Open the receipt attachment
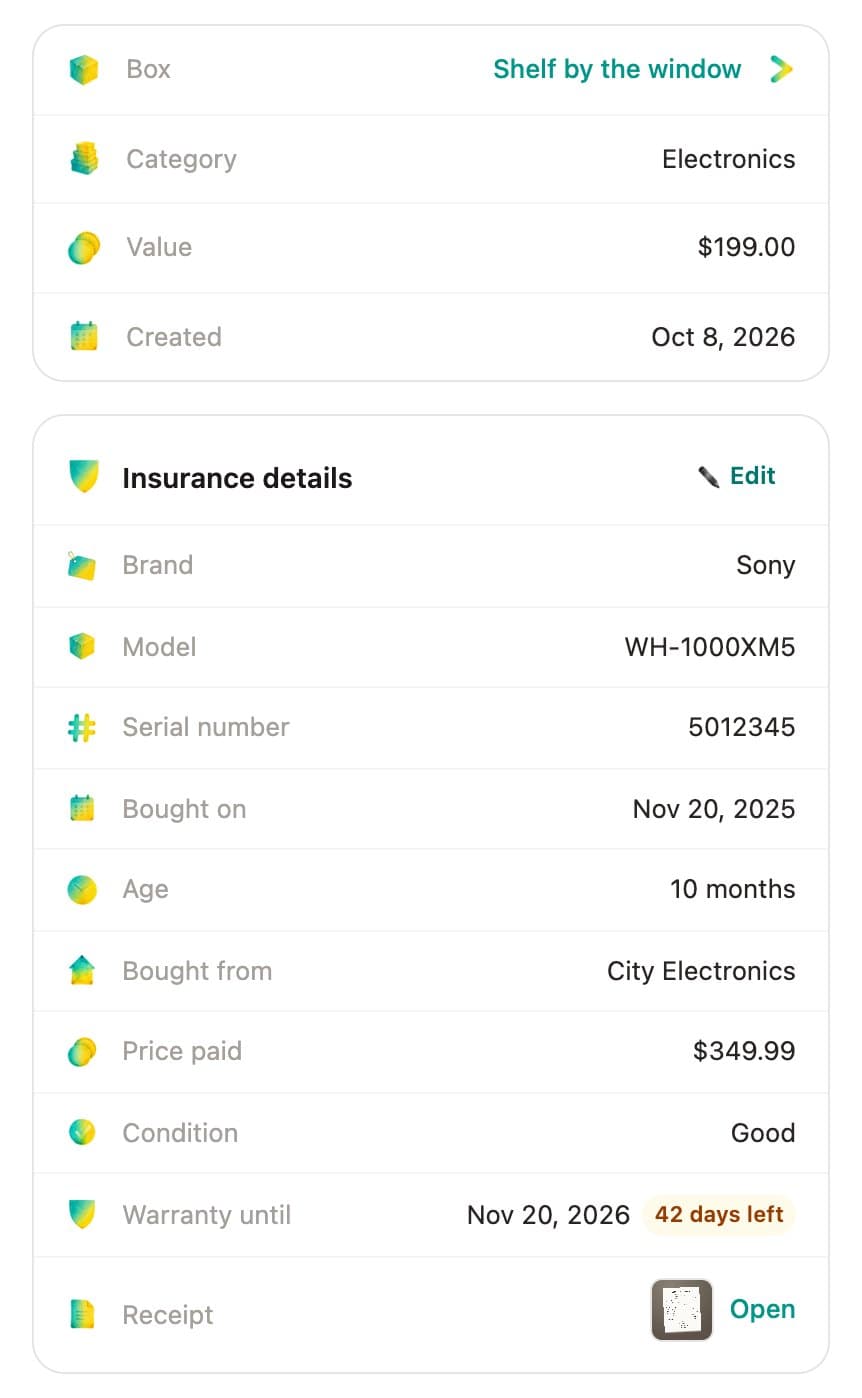Screen dimensions: 862x1398 [762, 1309]
